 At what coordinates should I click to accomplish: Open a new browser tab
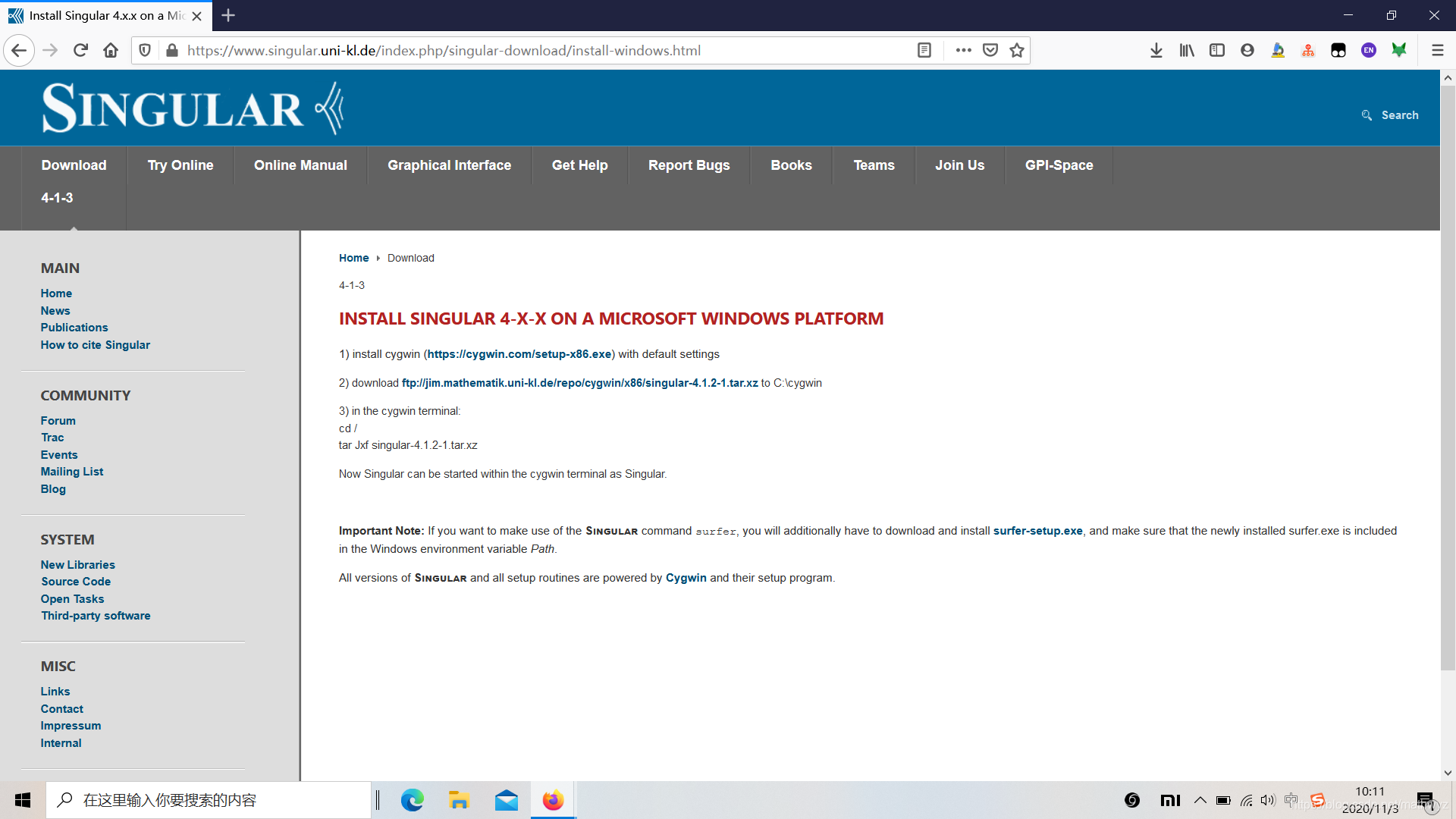point(228,15)
